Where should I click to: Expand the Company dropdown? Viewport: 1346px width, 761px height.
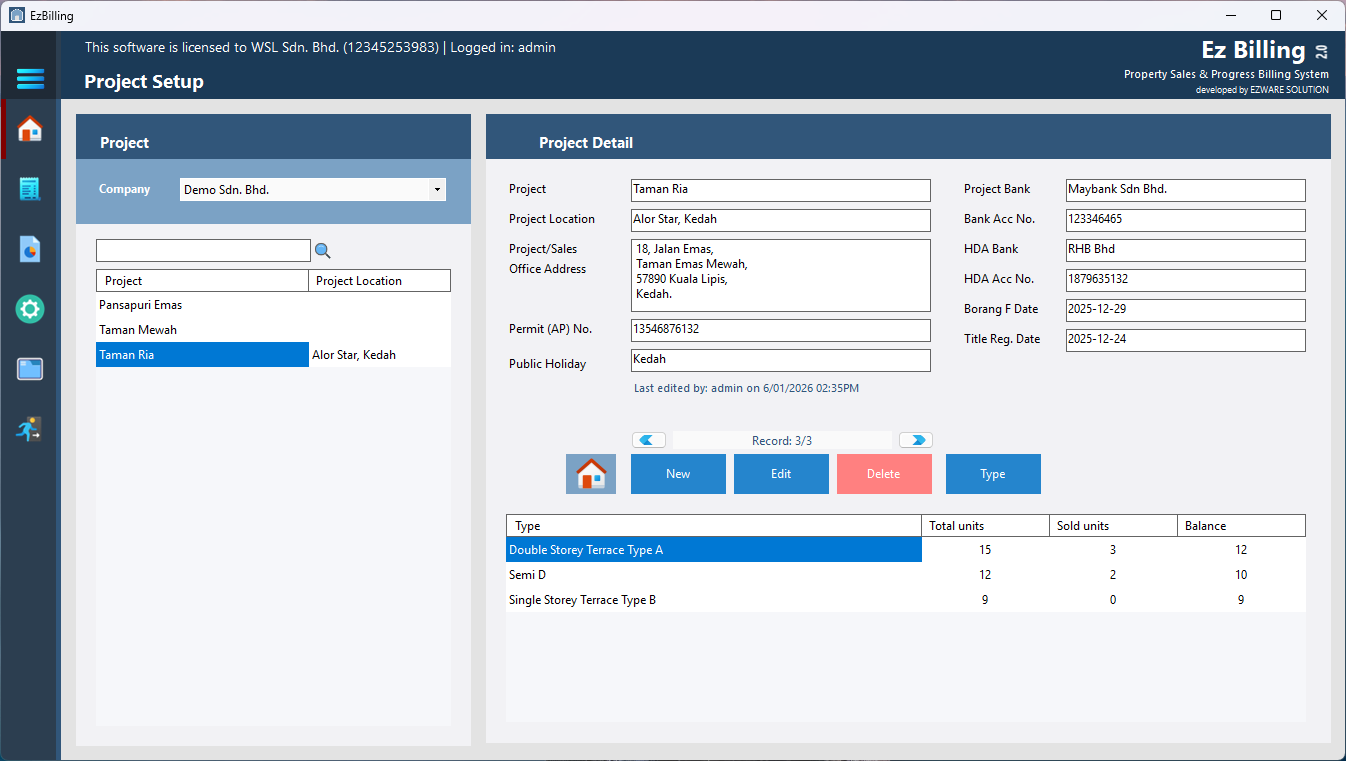tap(437, 190)
